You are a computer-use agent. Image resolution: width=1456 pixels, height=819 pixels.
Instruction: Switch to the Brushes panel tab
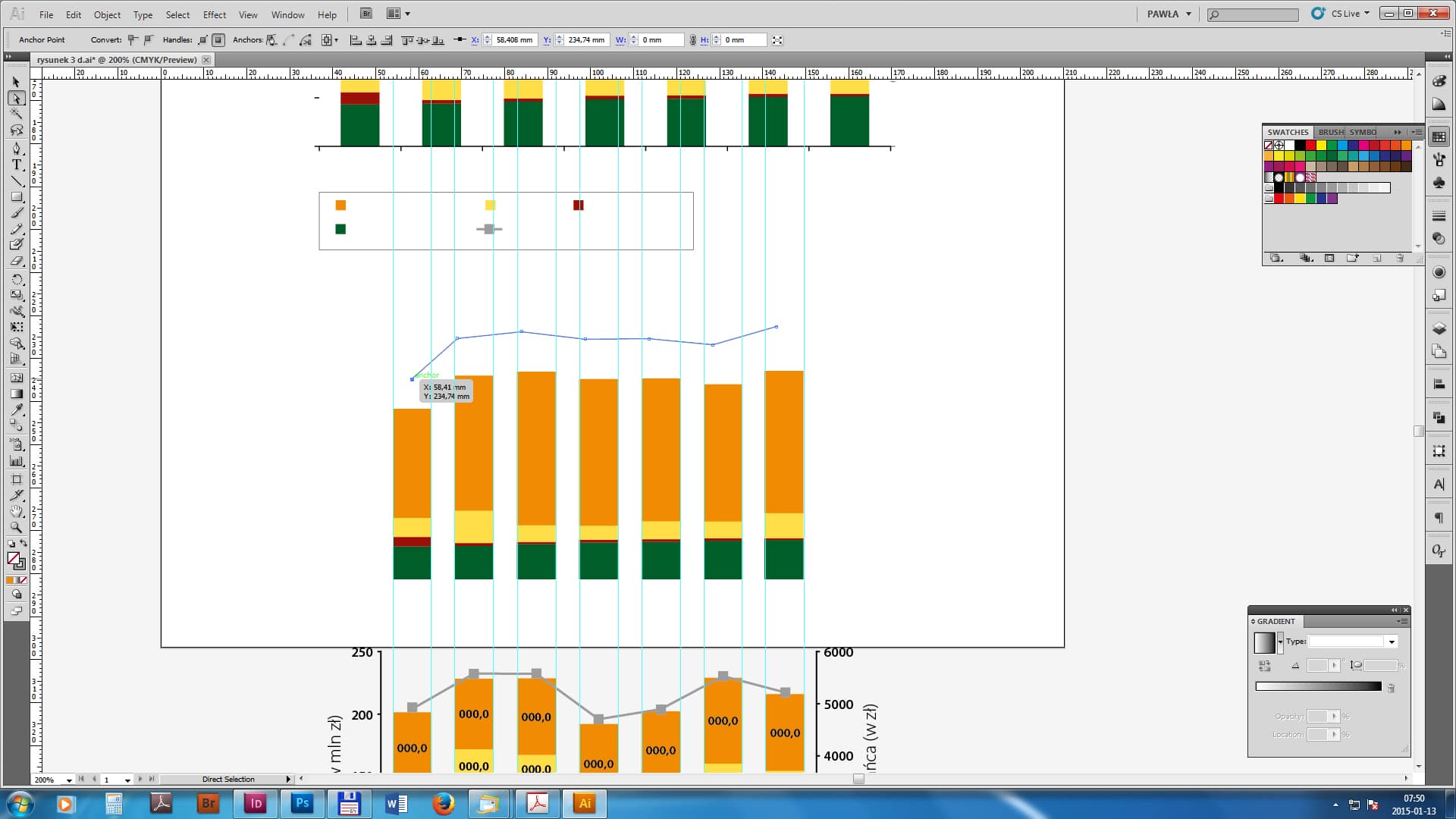tap(1331, 132)
